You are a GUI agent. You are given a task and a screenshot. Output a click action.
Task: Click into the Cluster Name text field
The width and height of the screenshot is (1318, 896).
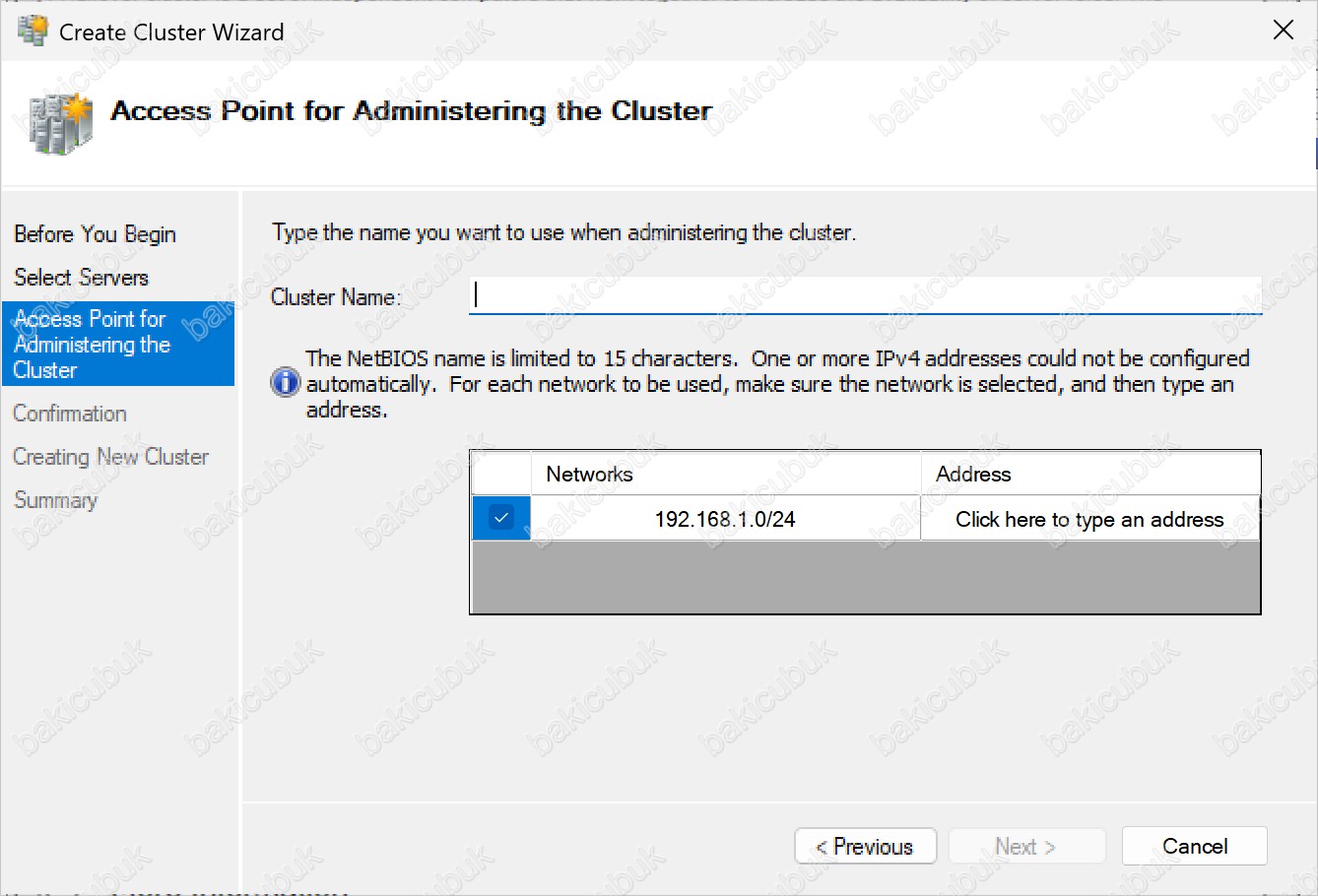pyautogui.click(x=865, y=295)
